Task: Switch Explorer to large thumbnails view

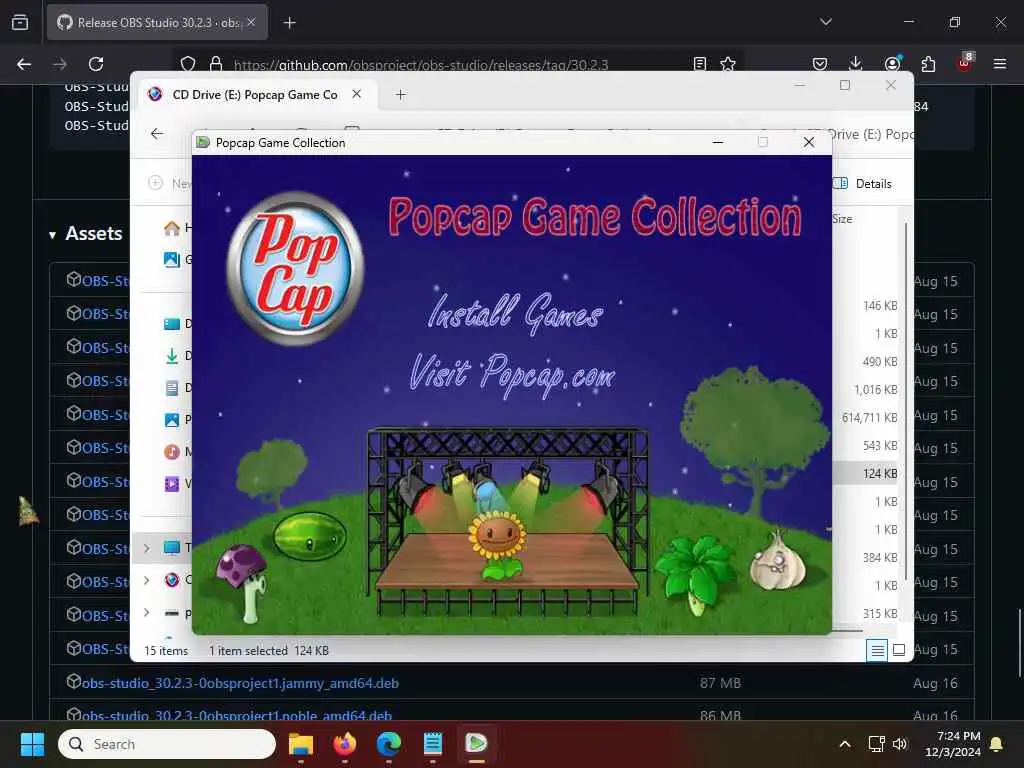Action: pos(899,650)
